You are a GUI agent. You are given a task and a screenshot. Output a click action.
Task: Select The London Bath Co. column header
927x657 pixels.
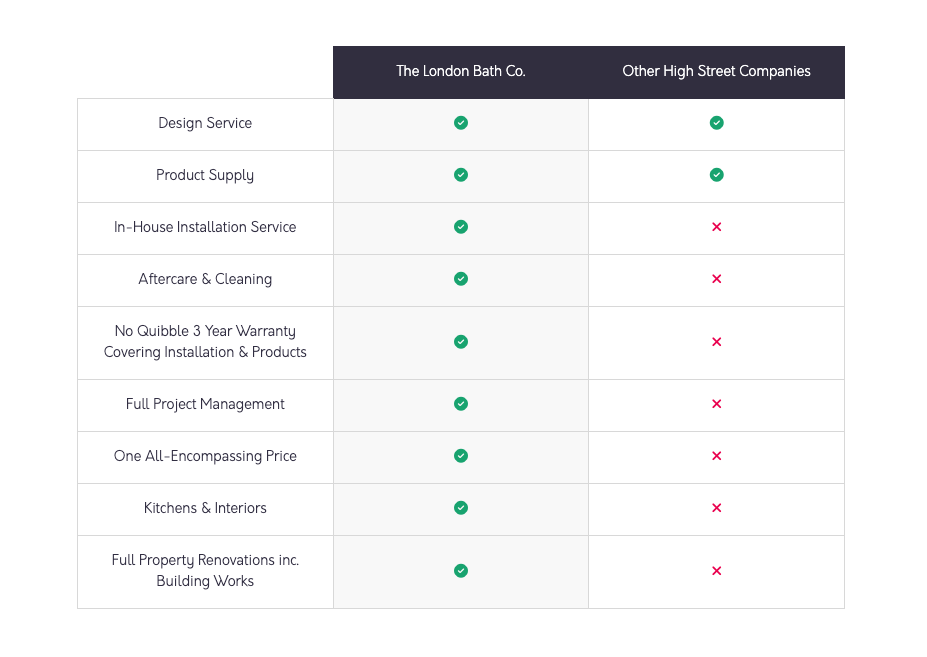pos(461,71)
